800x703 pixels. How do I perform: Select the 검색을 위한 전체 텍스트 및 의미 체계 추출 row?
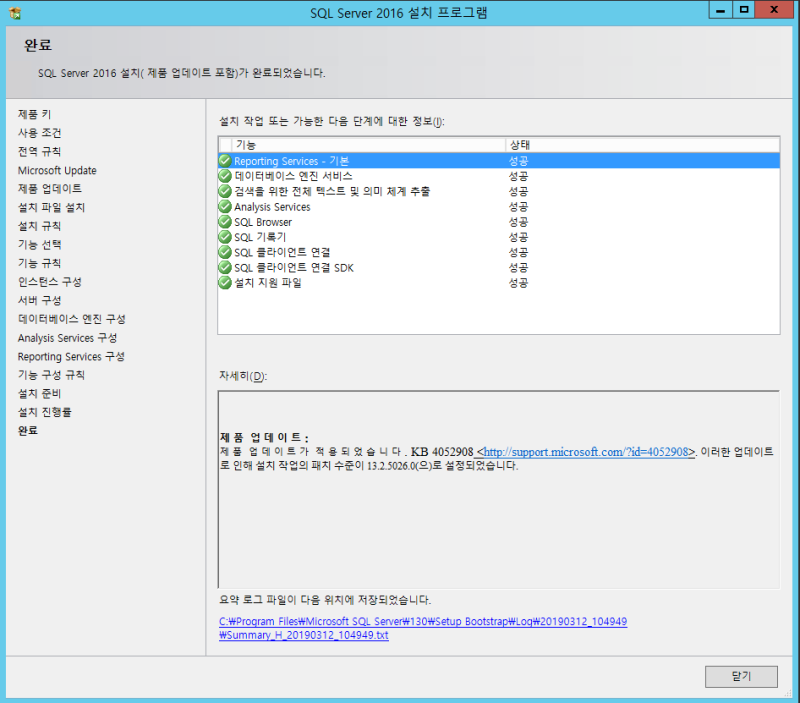tap(332, 192)
